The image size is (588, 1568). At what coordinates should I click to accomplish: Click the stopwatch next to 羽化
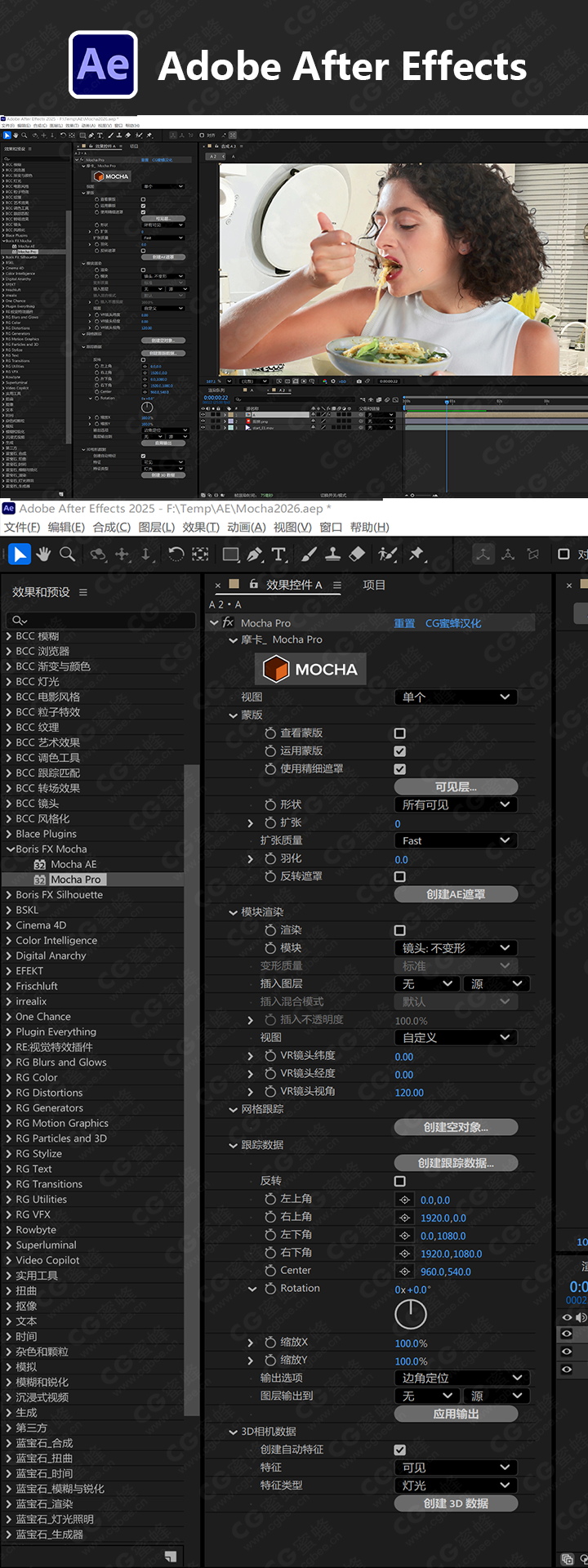click(270, 859)
